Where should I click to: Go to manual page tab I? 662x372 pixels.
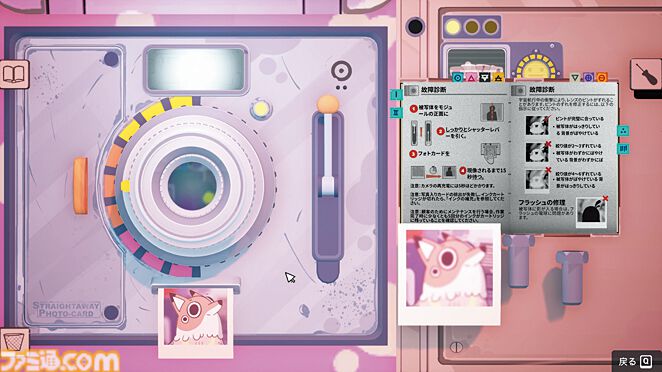[x=396, y=95]
